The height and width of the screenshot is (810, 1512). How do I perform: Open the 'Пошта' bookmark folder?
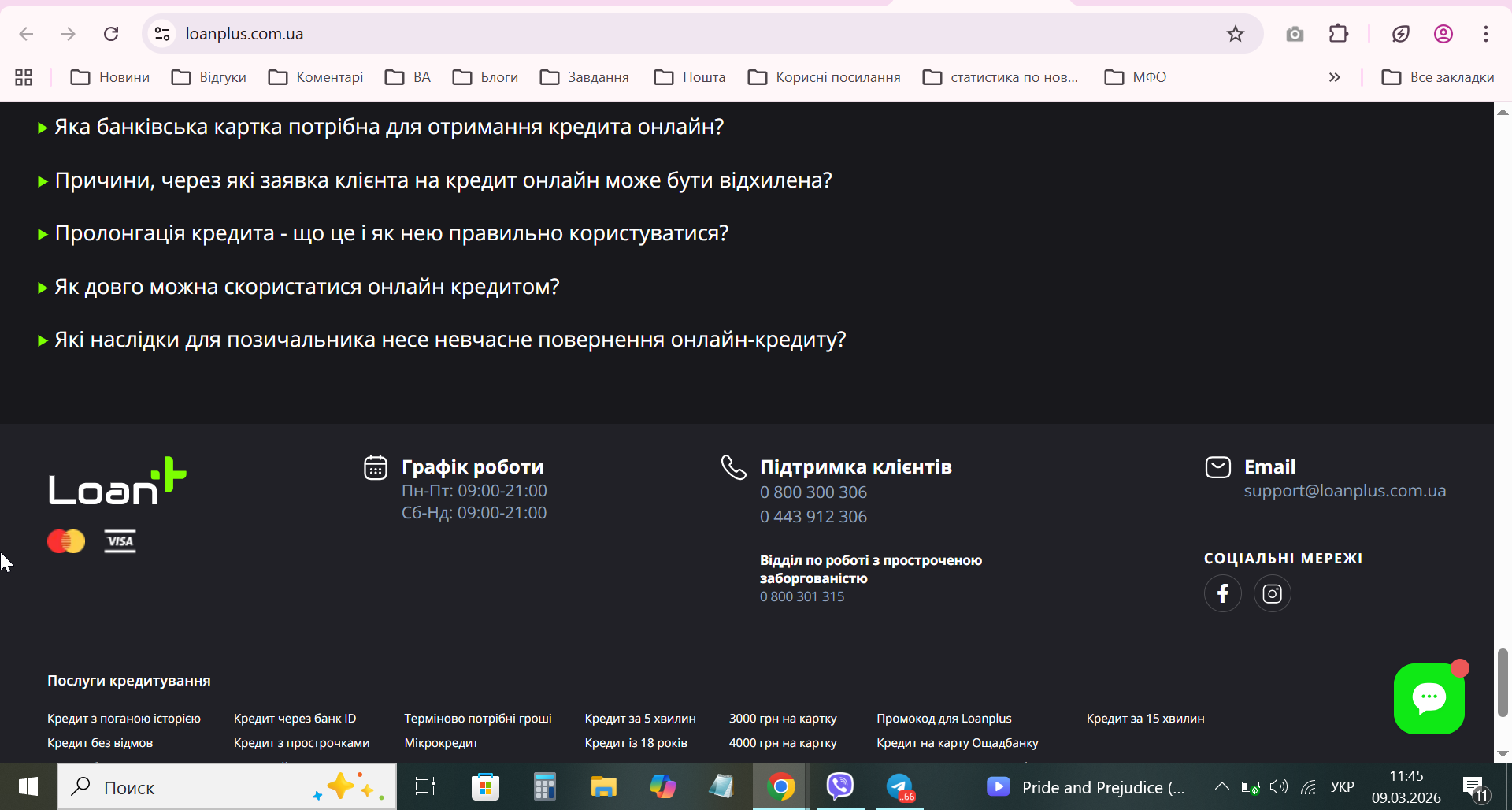(x=690, y=77)
